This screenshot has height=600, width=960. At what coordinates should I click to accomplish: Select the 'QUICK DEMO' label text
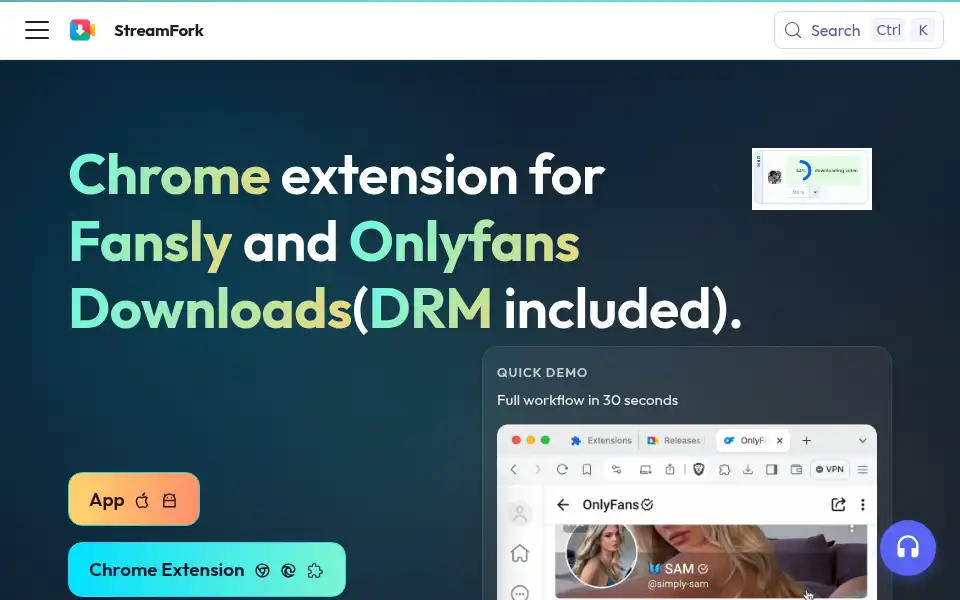tap(542, 372)
